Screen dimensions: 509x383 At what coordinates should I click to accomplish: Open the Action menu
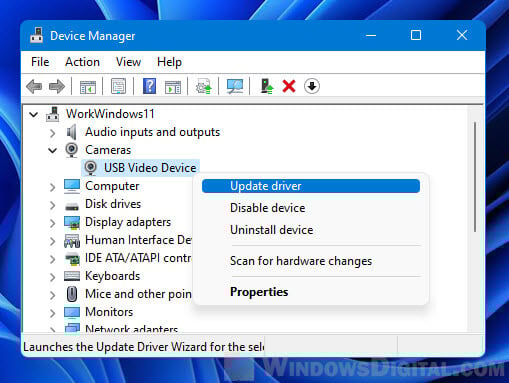[82, 62]
